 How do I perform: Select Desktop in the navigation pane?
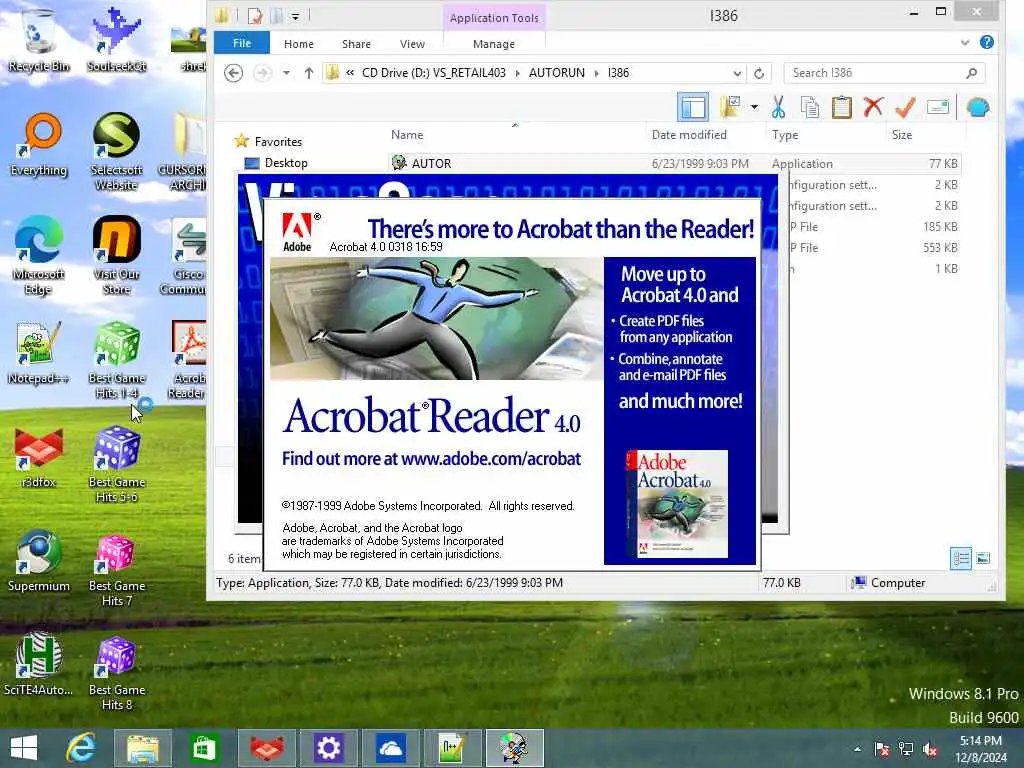coord(285,163)
